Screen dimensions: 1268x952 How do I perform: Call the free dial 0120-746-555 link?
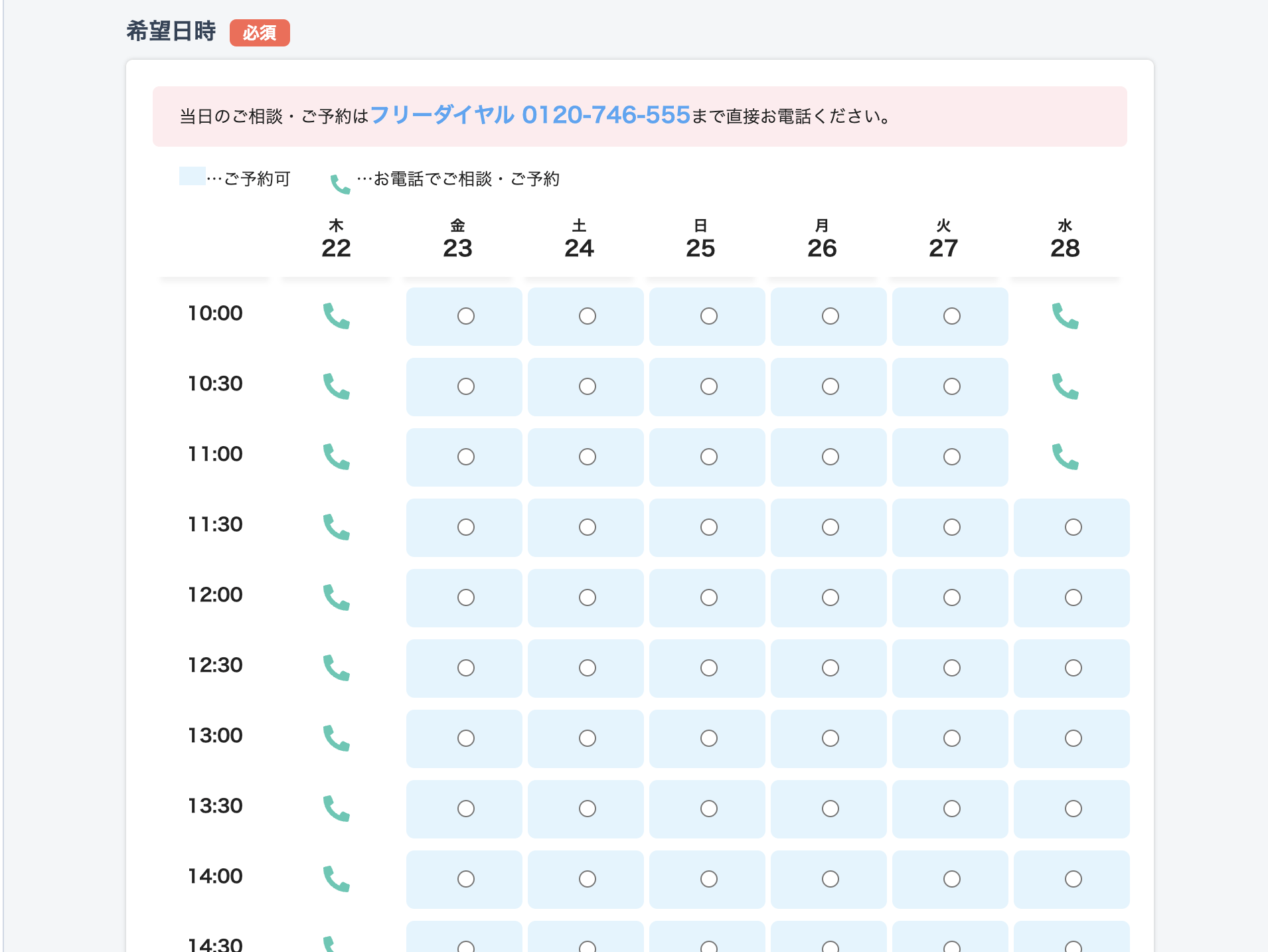[x=531, y=116]
